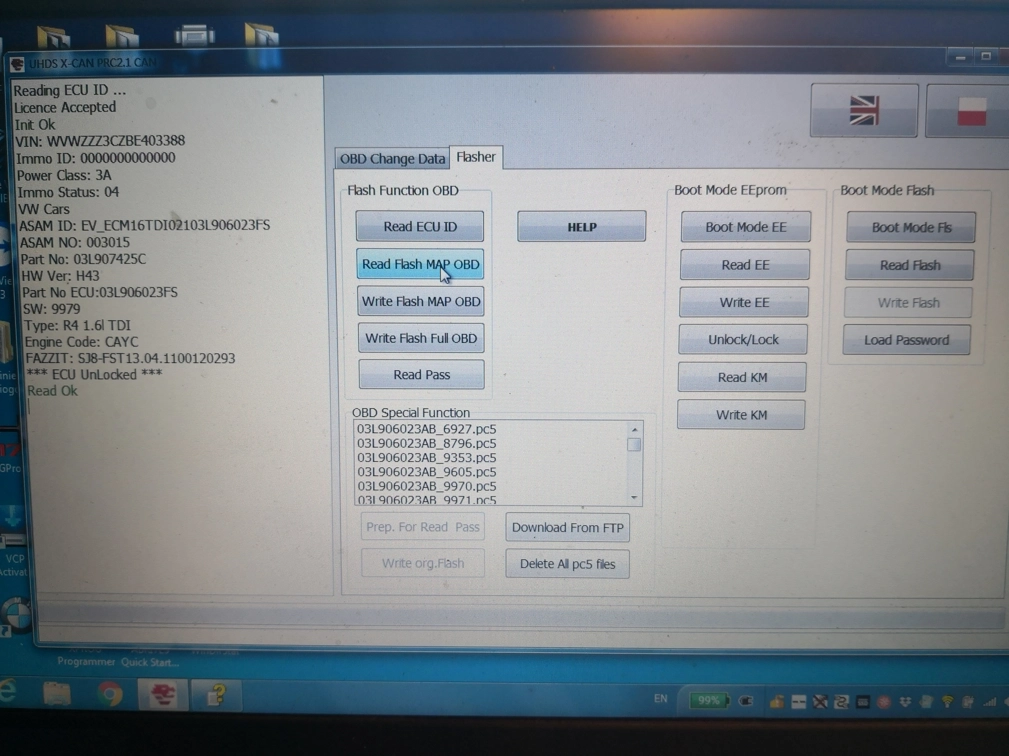Viewport: 1009px width, 756px height.
Task: Click the SW: 9979 log line
Action: click(51, 309)
